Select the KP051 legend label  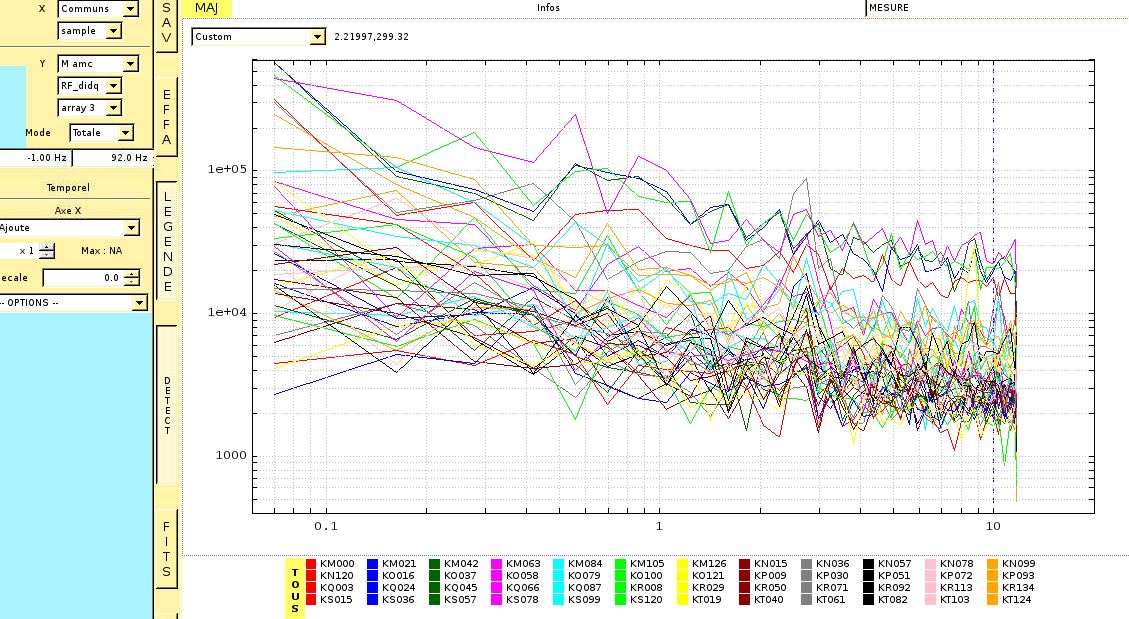(894, 576)
